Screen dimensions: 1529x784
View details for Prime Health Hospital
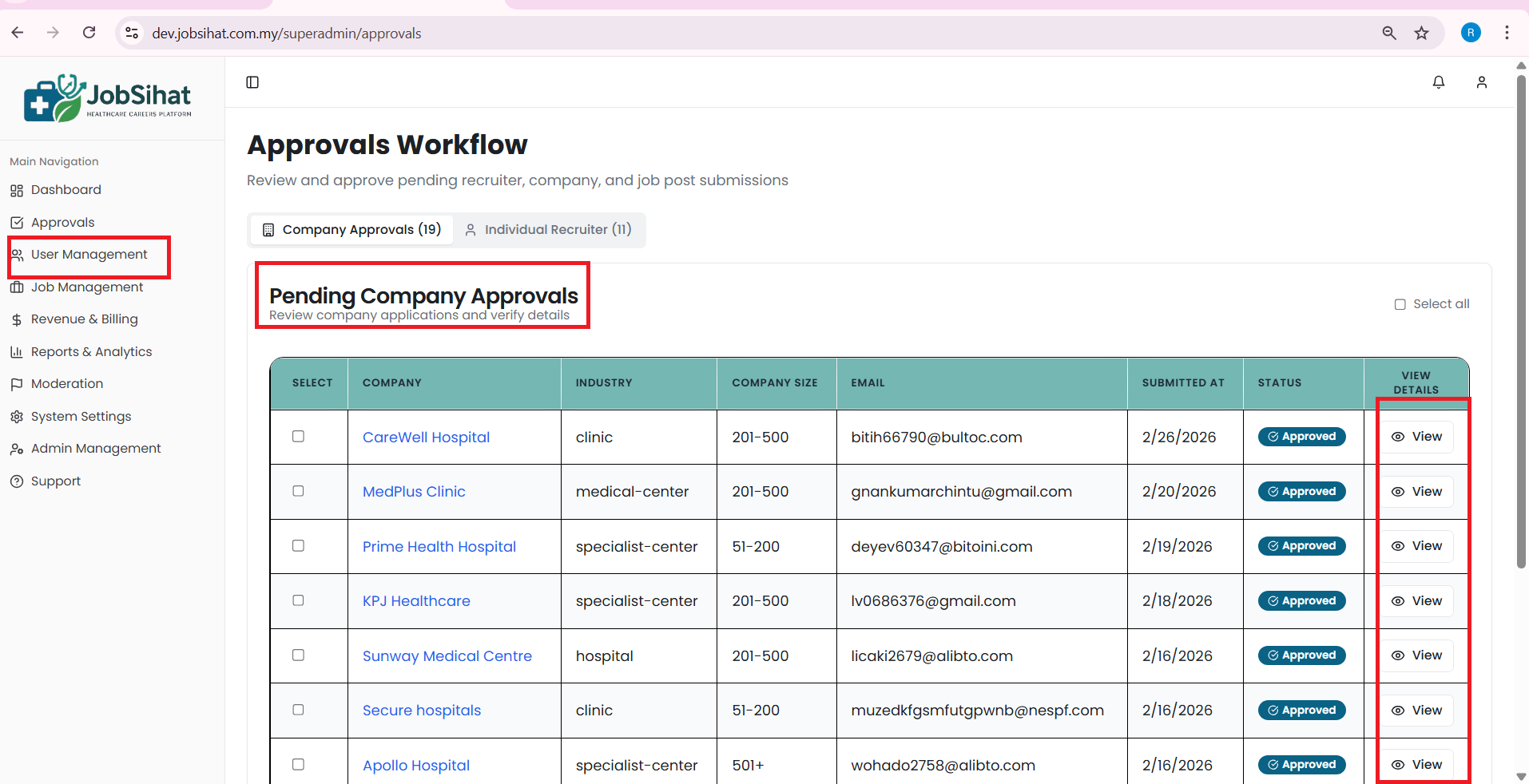(1416, 546)
